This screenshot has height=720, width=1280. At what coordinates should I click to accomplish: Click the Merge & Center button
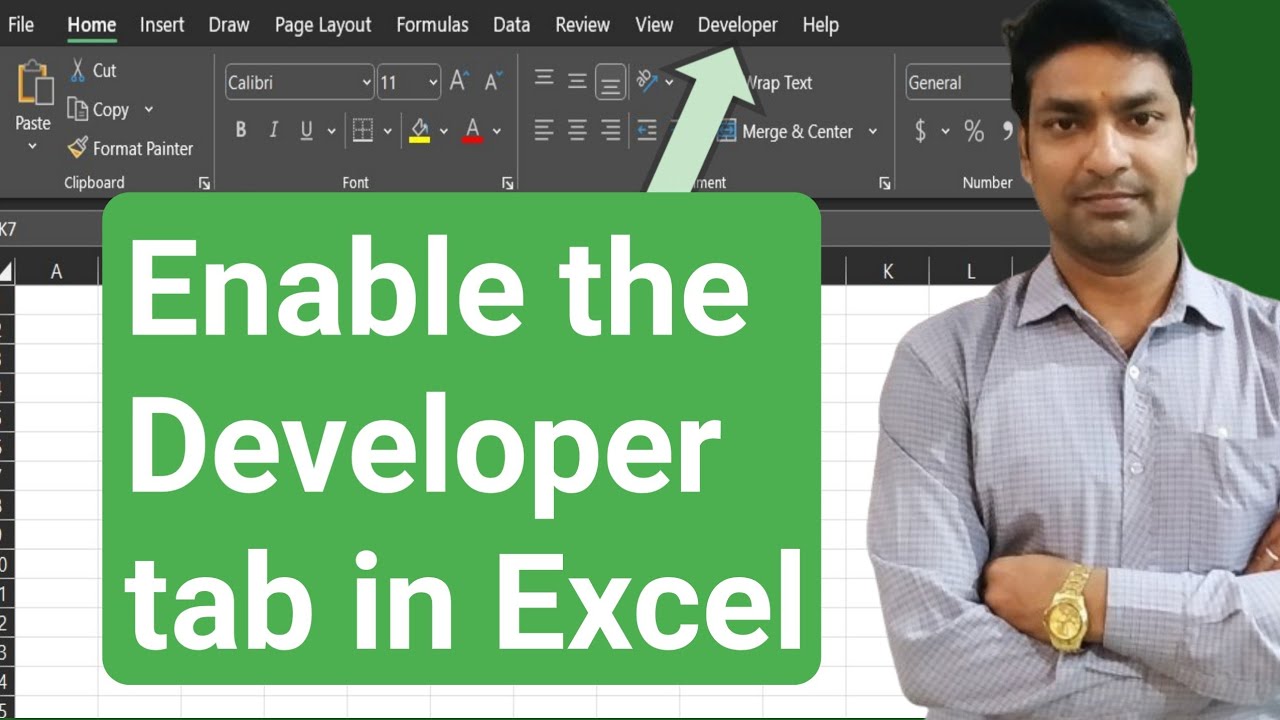click(x=785, y=131)
